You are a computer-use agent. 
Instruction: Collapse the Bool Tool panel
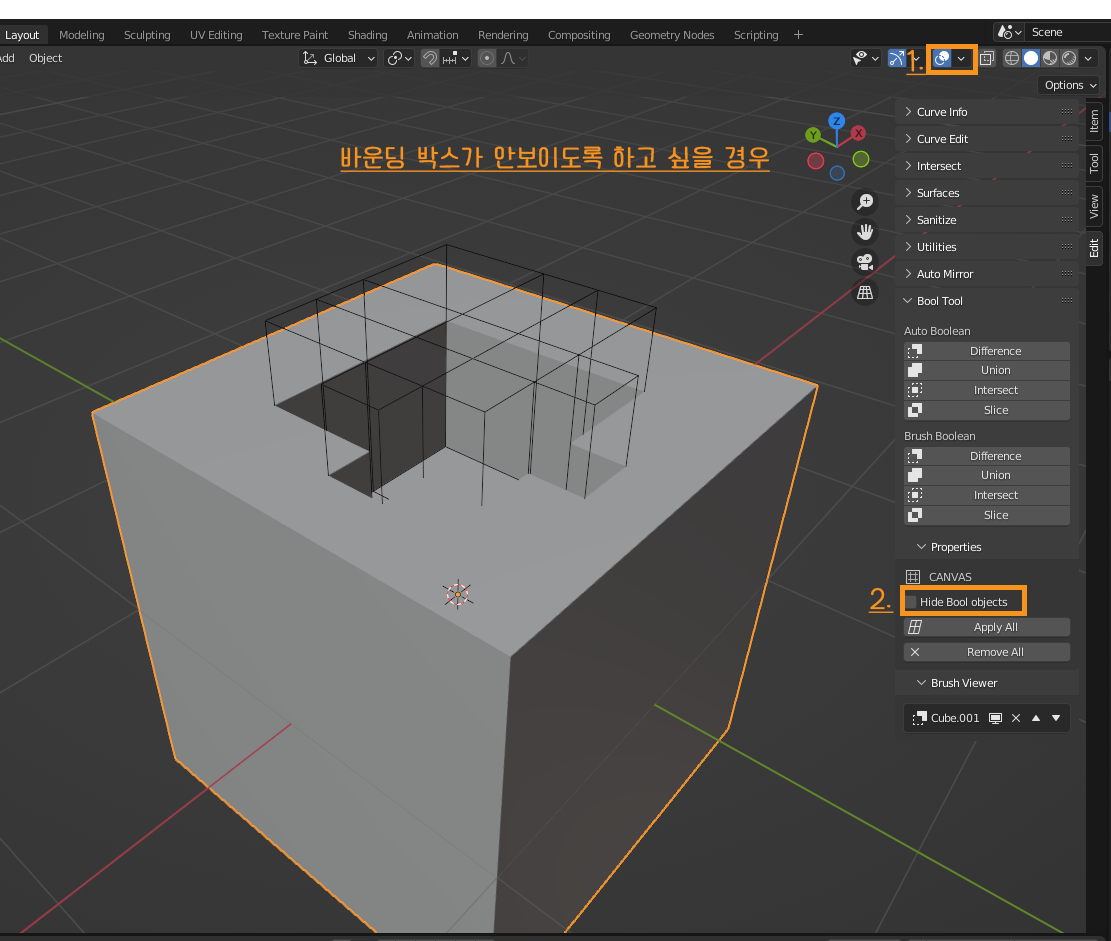(x=940, y=300)
